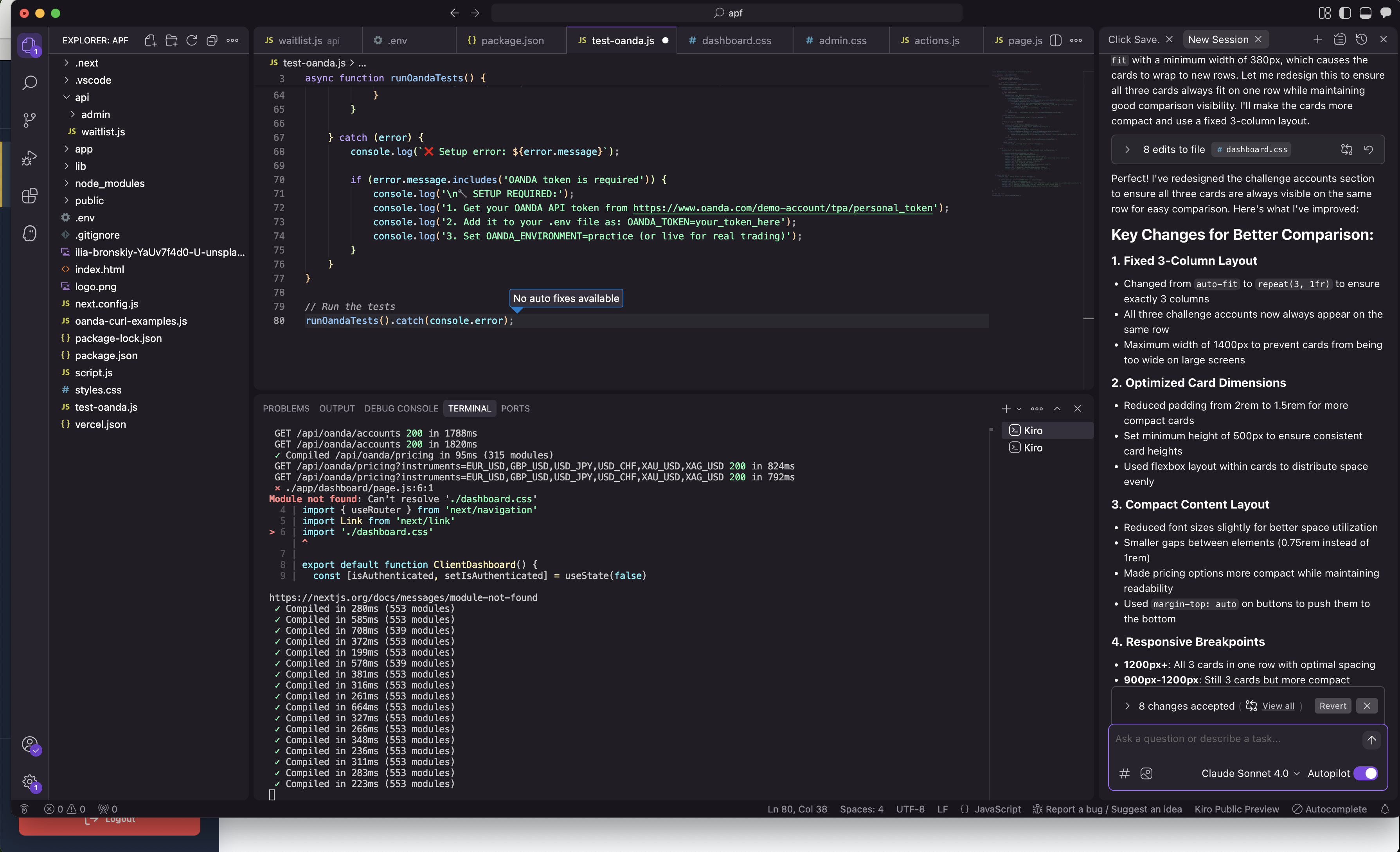Open the Kiro ghost panel icon
Screen dimensions: 1400x852
click(30, 234)
